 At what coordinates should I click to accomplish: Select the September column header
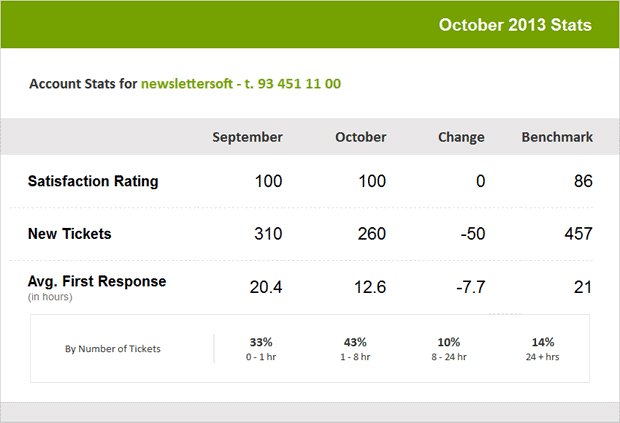pos(248,137)
